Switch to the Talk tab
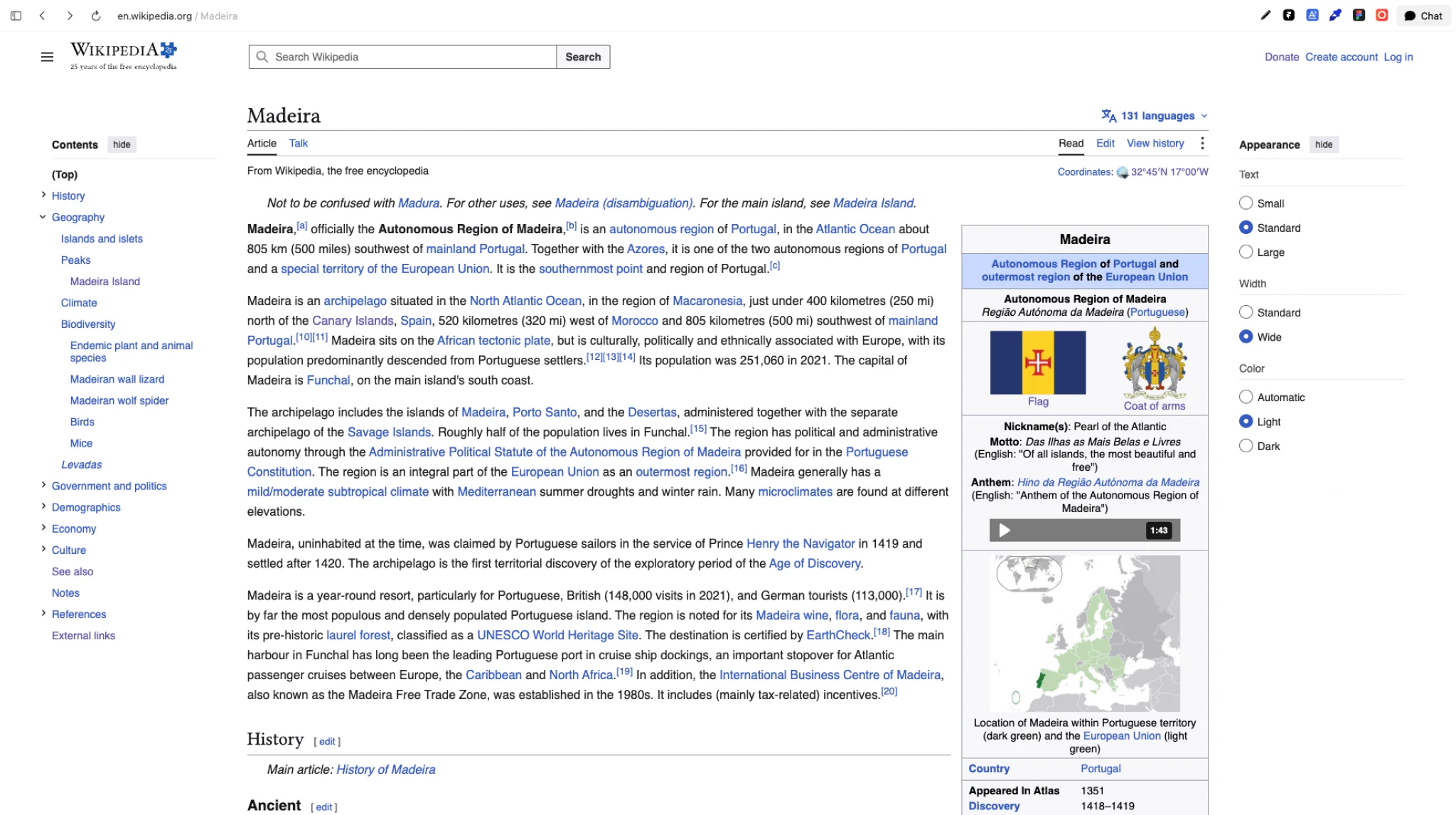Viewport: 1456px width, 815px height. tap(298, 144)
